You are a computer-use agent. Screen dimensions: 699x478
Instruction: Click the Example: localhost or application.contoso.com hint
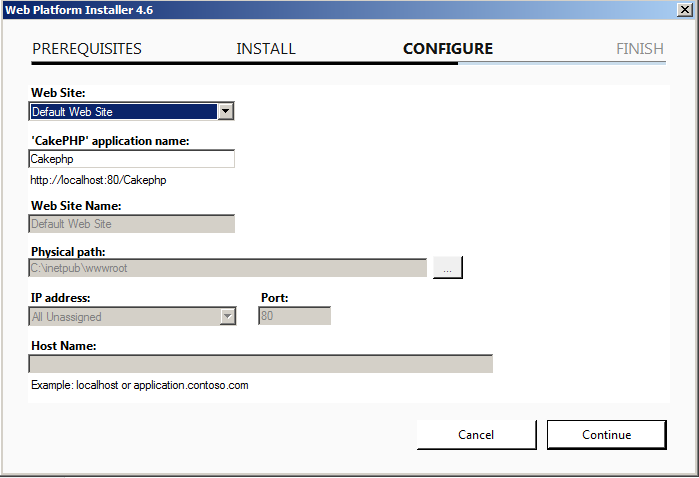point(140,385)
